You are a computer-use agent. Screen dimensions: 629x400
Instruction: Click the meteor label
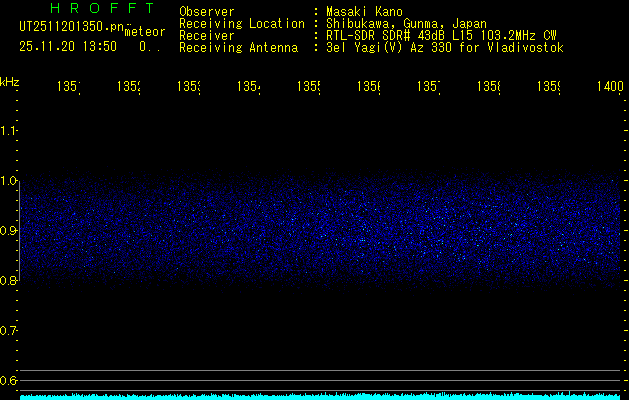[x=145, y=31]
